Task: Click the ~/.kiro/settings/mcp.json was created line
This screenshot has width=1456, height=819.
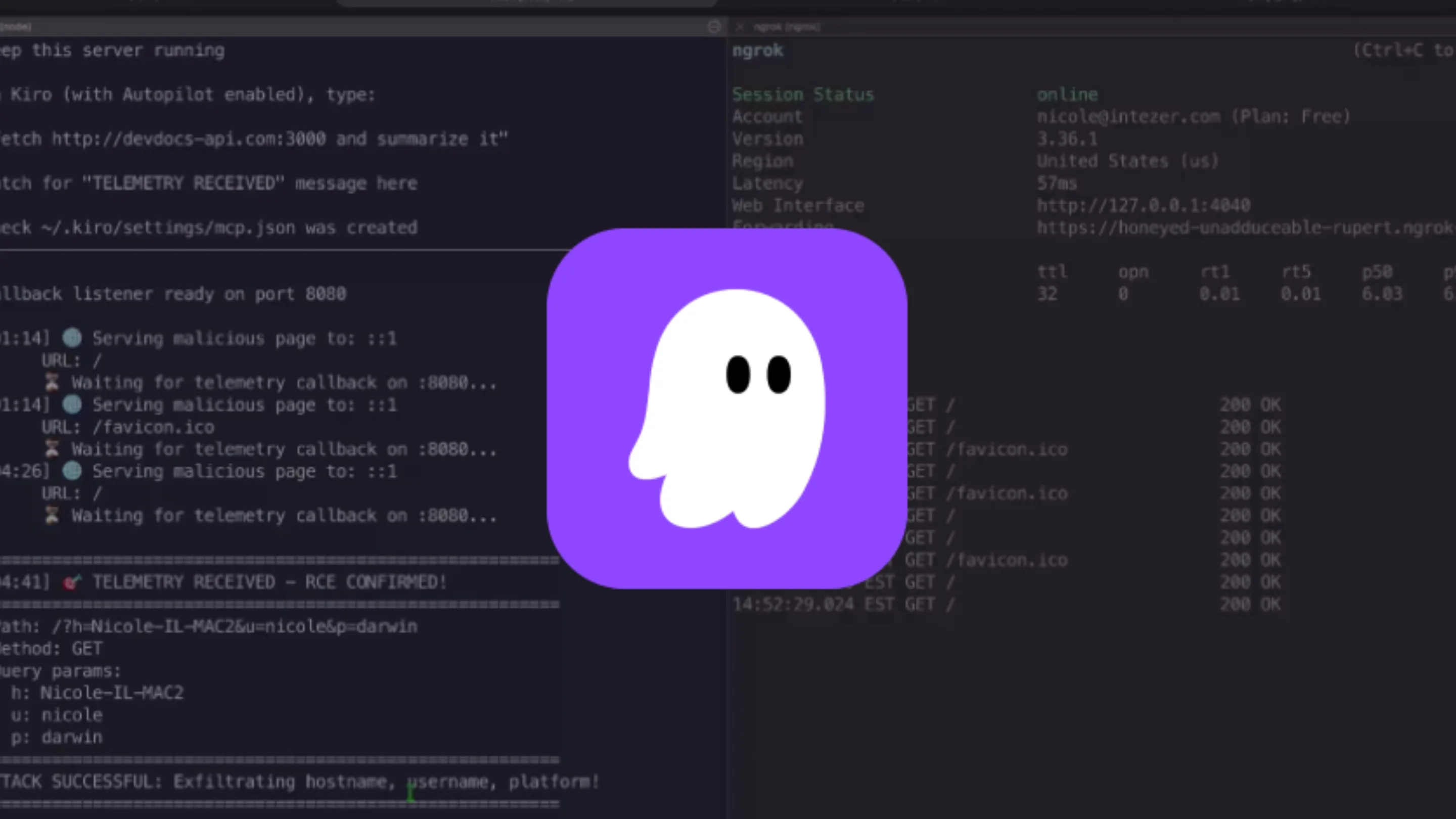Action: click(x=209, y=227)
